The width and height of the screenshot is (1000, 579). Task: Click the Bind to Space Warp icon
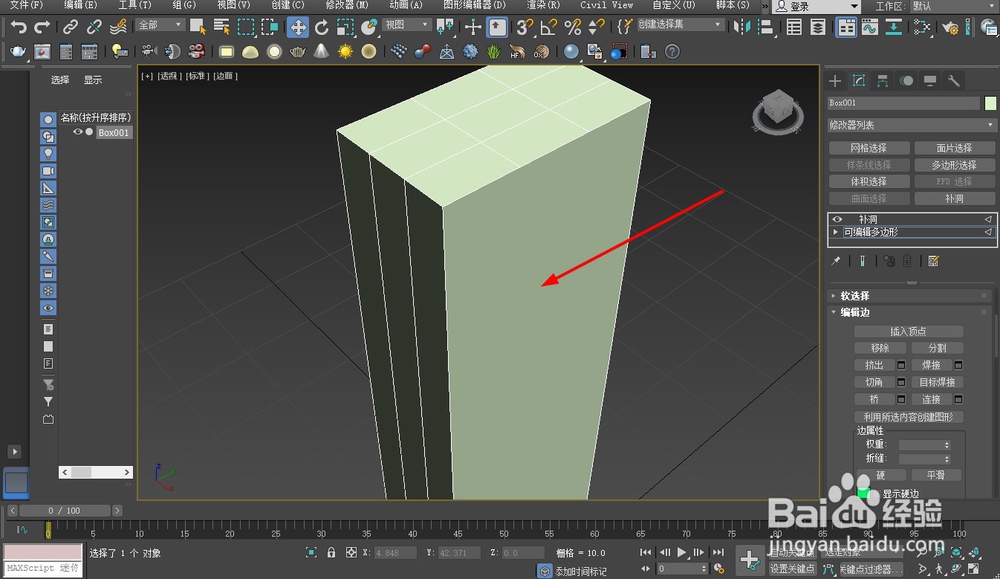pyautogui.click(x=118, y=27)
